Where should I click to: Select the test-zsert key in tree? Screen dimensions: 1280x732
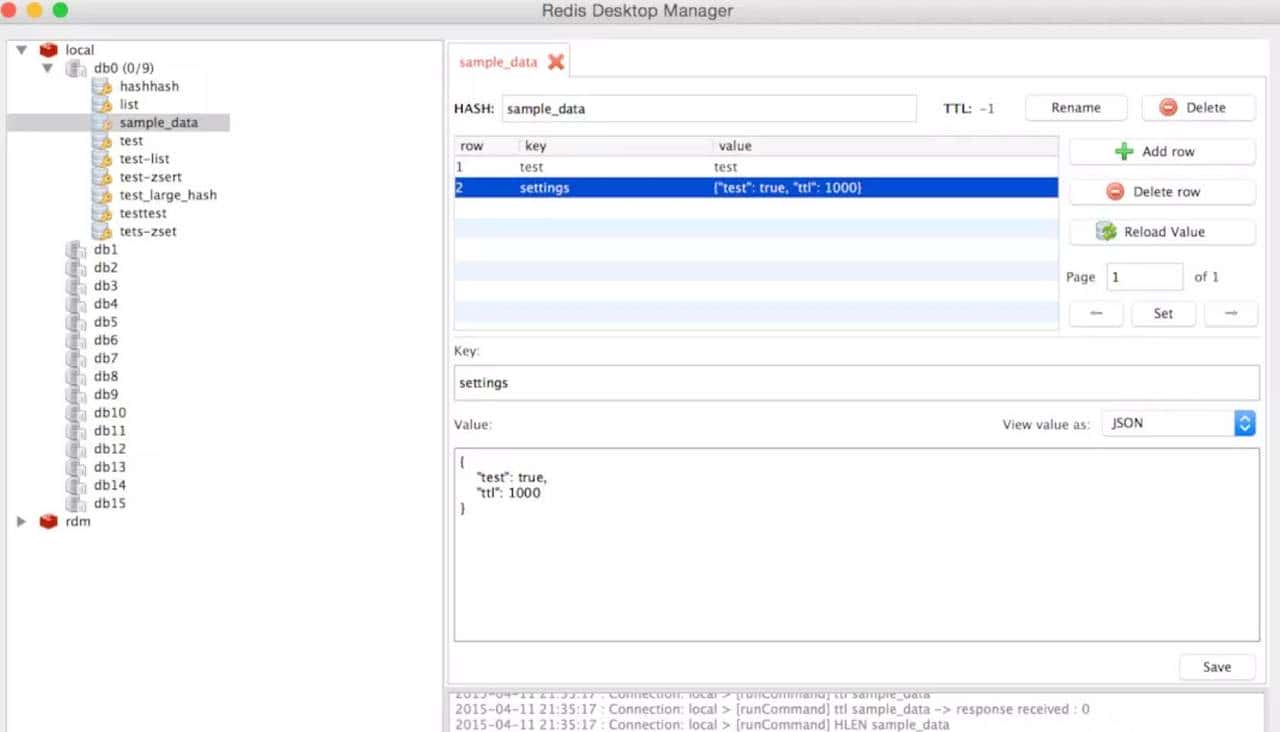[x=150, y=177]
